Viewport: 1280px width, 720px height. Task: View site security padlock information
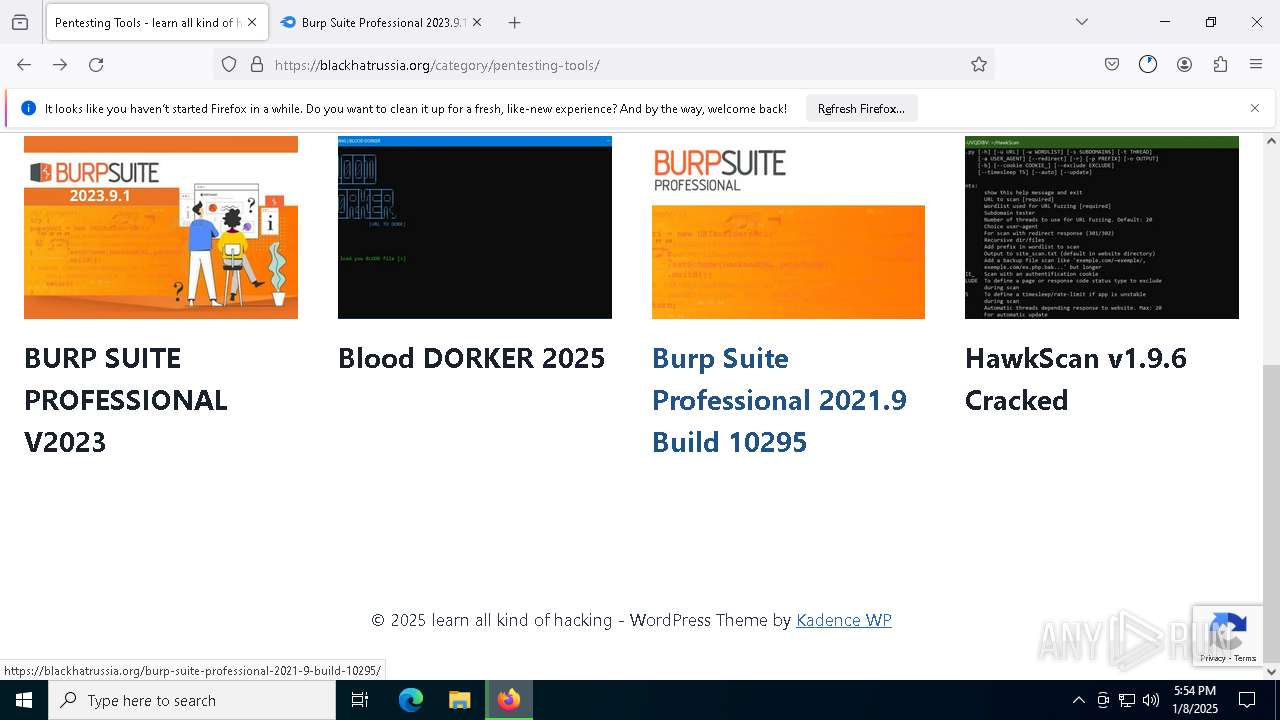tap(257, 65)
